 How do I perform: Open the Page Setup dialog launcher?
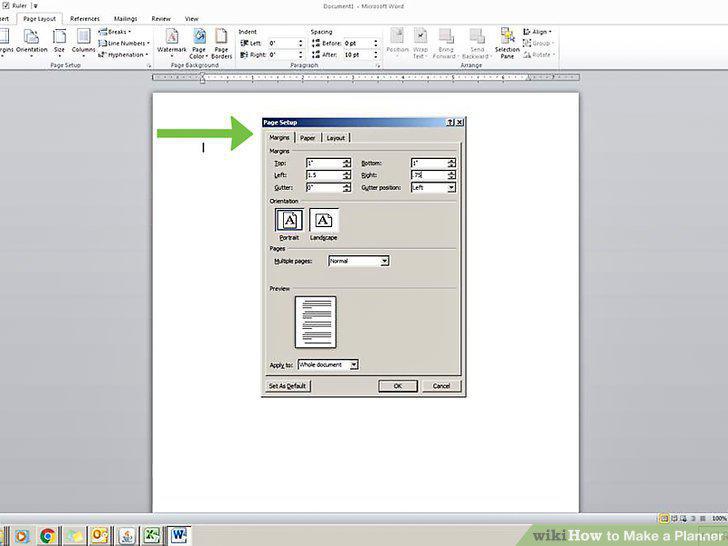pyautogui.click(x=149, y=66)
